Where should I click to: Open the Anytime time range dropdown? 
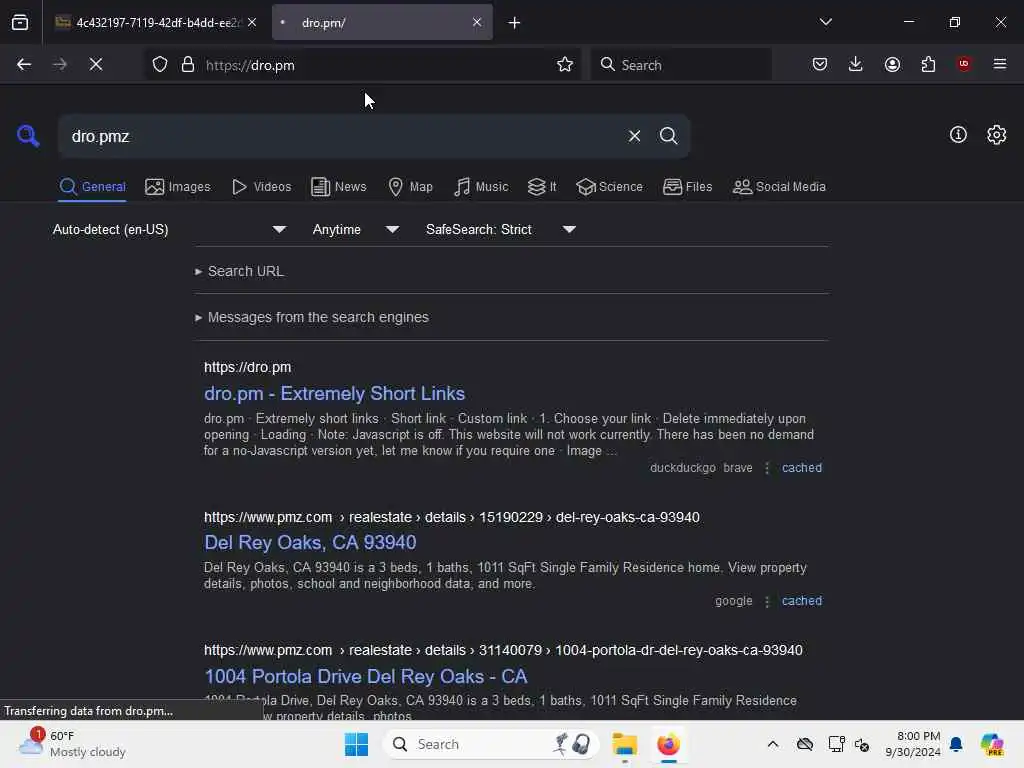[356, 230]
